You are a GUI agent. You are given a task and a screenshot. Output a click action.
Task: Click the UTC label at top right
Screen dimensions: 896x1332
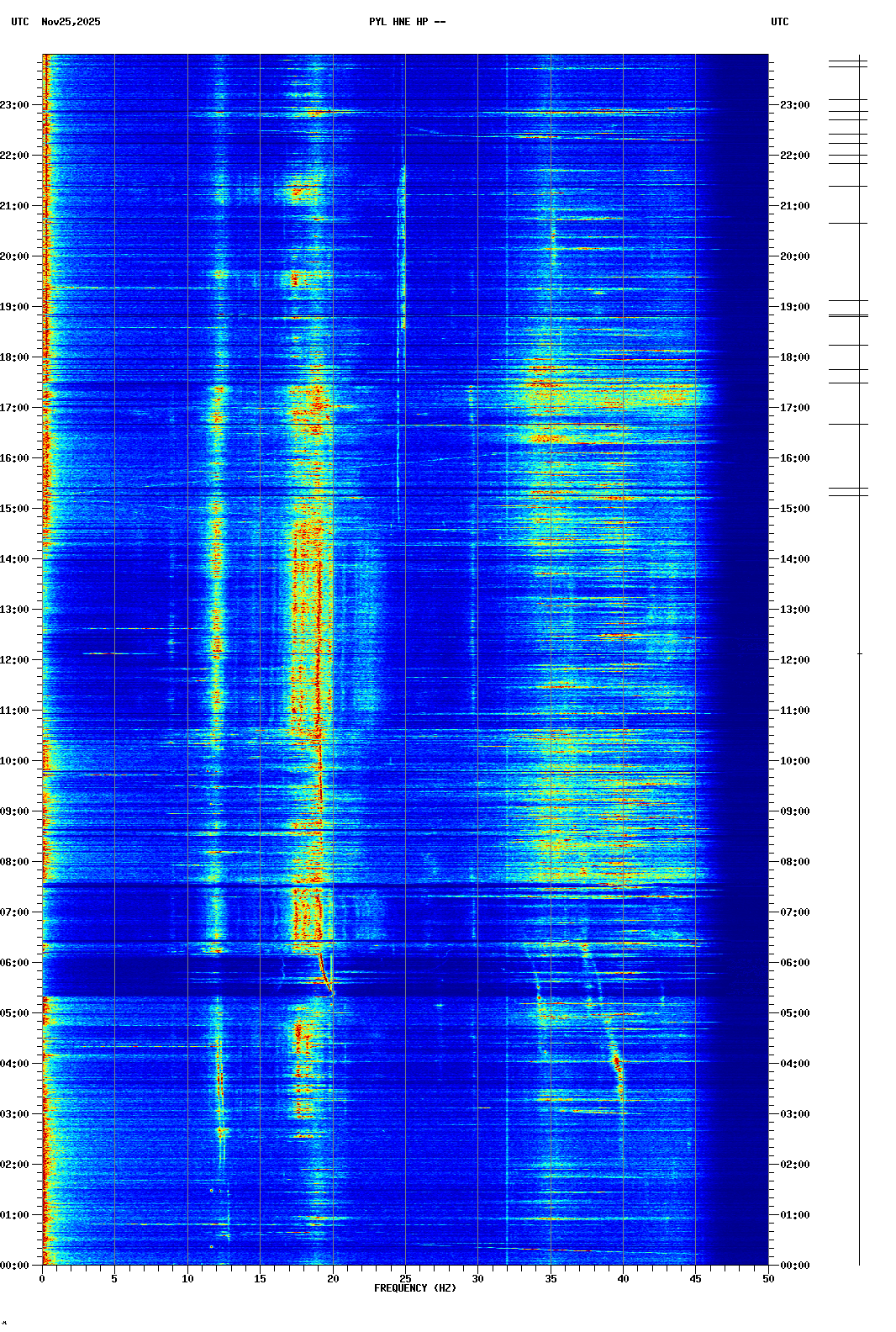pos(779,22)
